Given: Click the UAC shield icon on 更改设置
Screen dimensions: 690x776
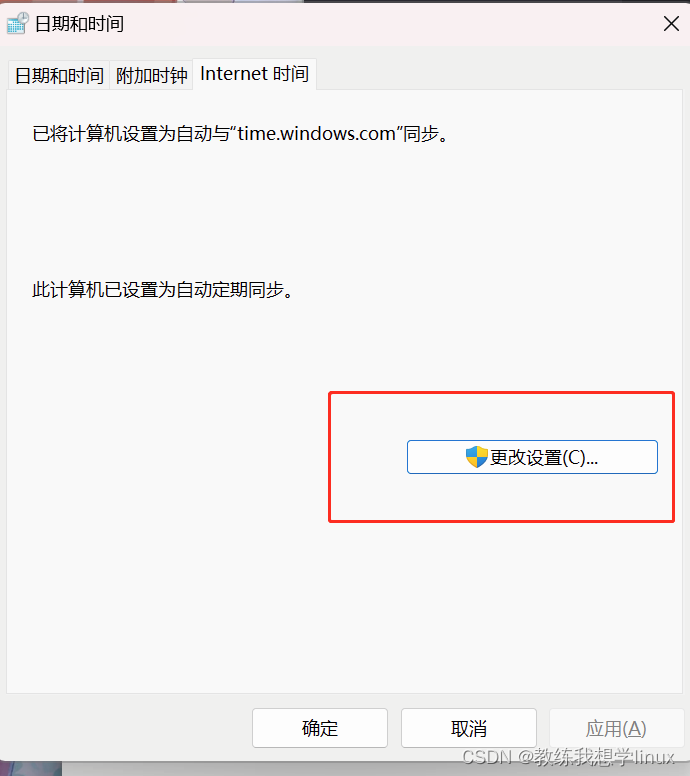Looking at the screenshot, I should [x=477, y=457].
